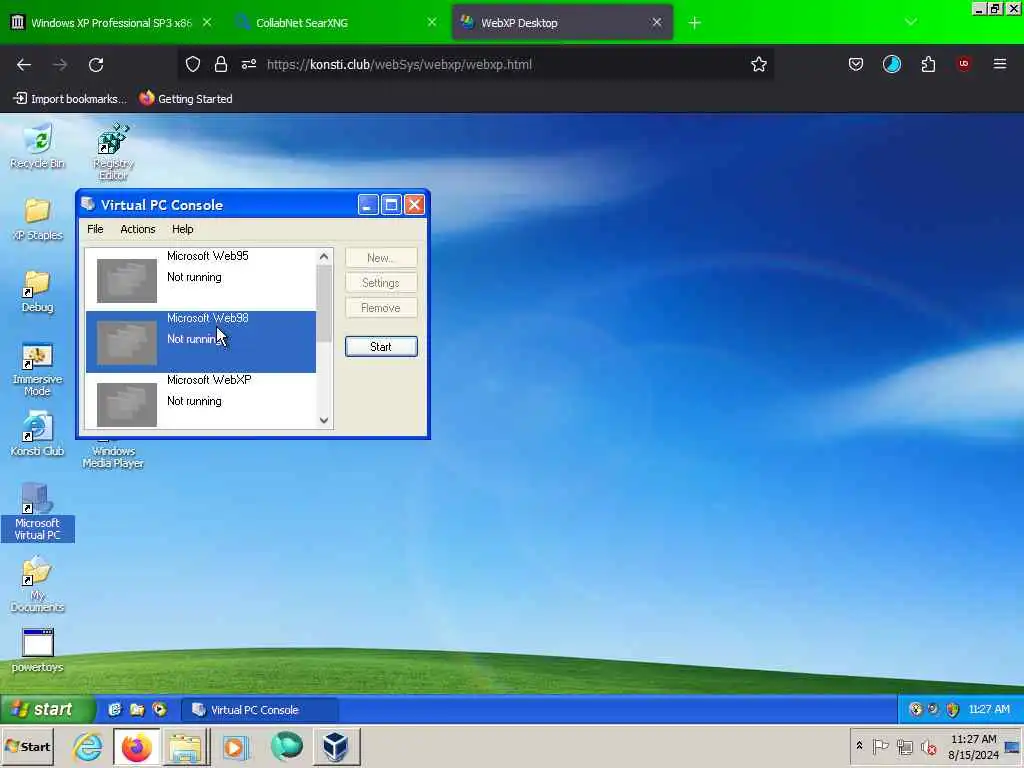Reload the page with the refresh icon
The height and width of the screenshot is (768, 1024).
96,65
